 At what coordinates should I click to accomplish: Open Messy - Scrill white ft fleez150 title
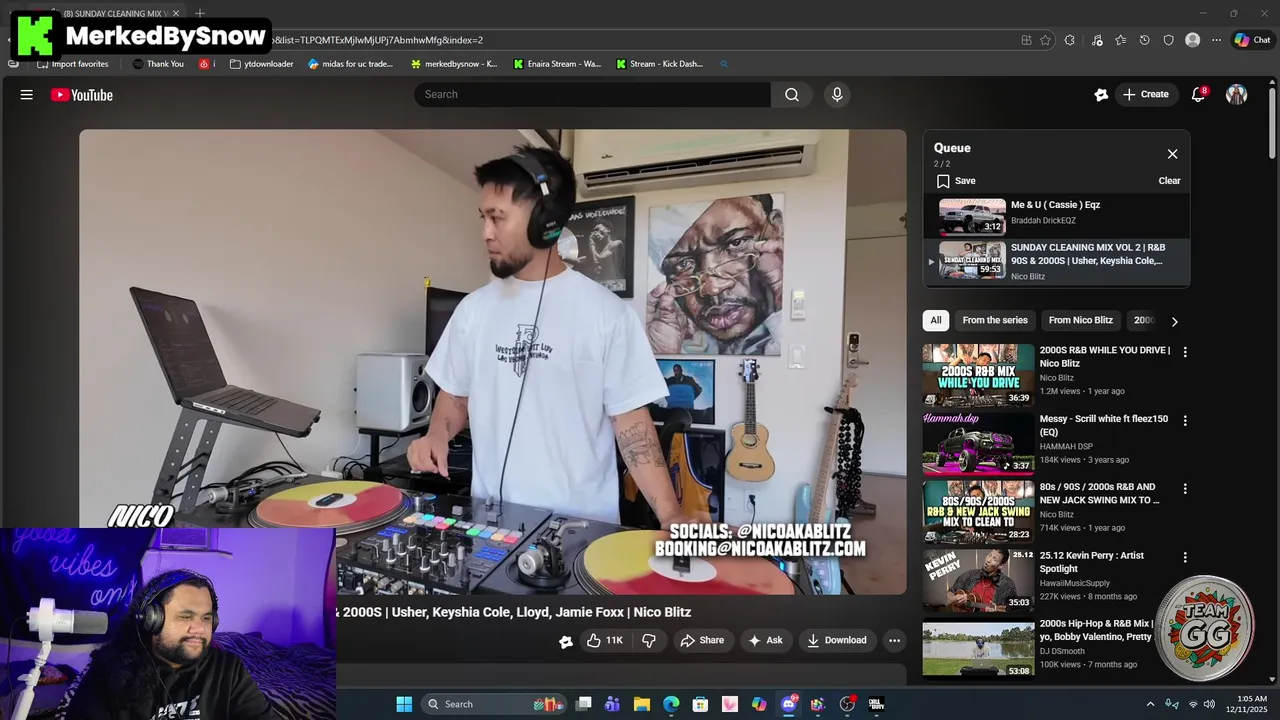coord(1103,425)
